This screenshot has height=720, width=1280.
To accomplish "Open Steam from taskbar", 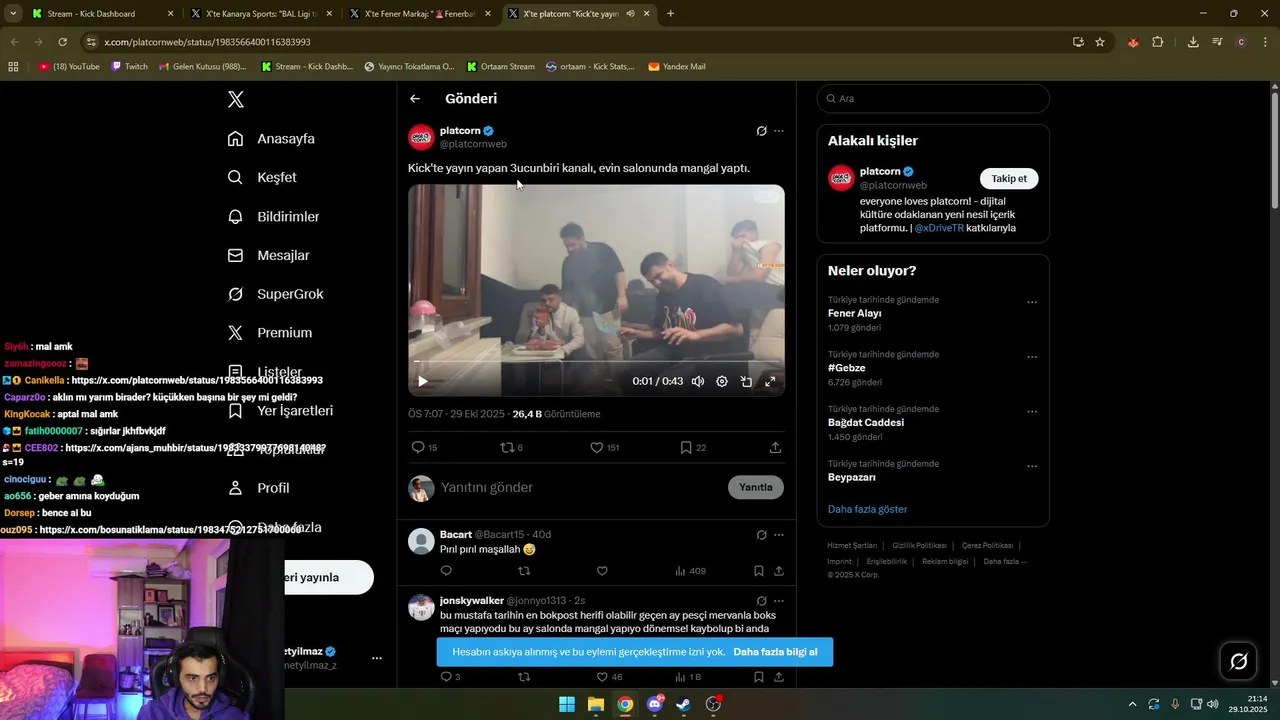I will click(684, 704).
